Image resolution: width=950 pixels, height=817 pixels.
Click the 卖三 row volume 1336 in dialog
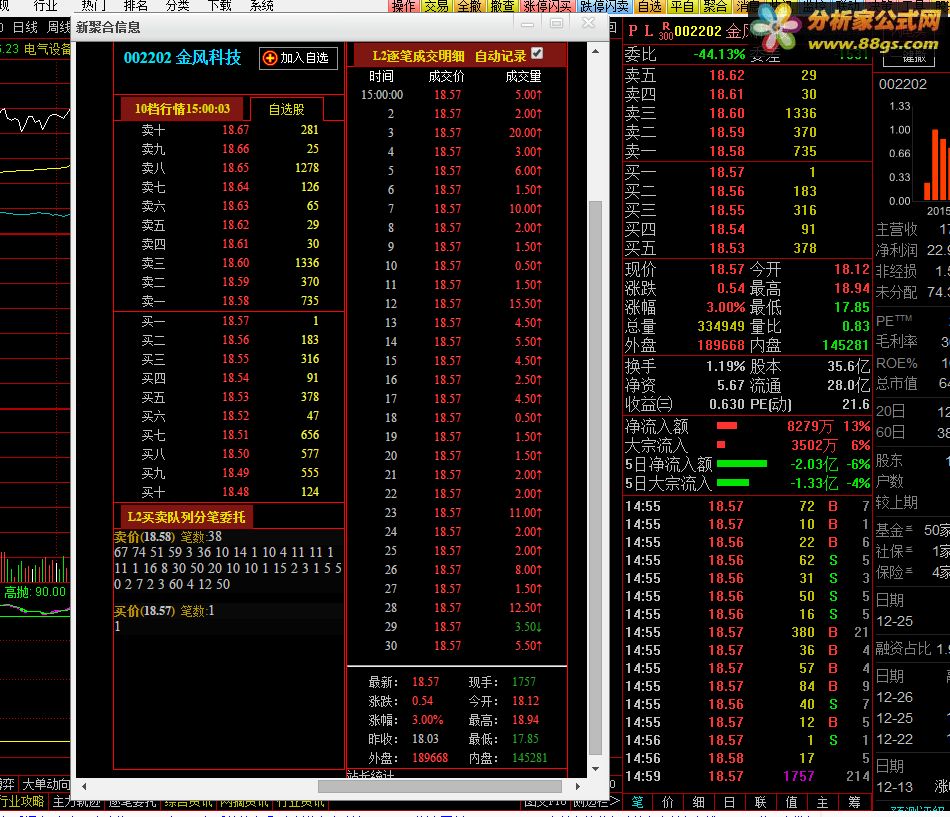pyautogui.click(x=307, y=263)
